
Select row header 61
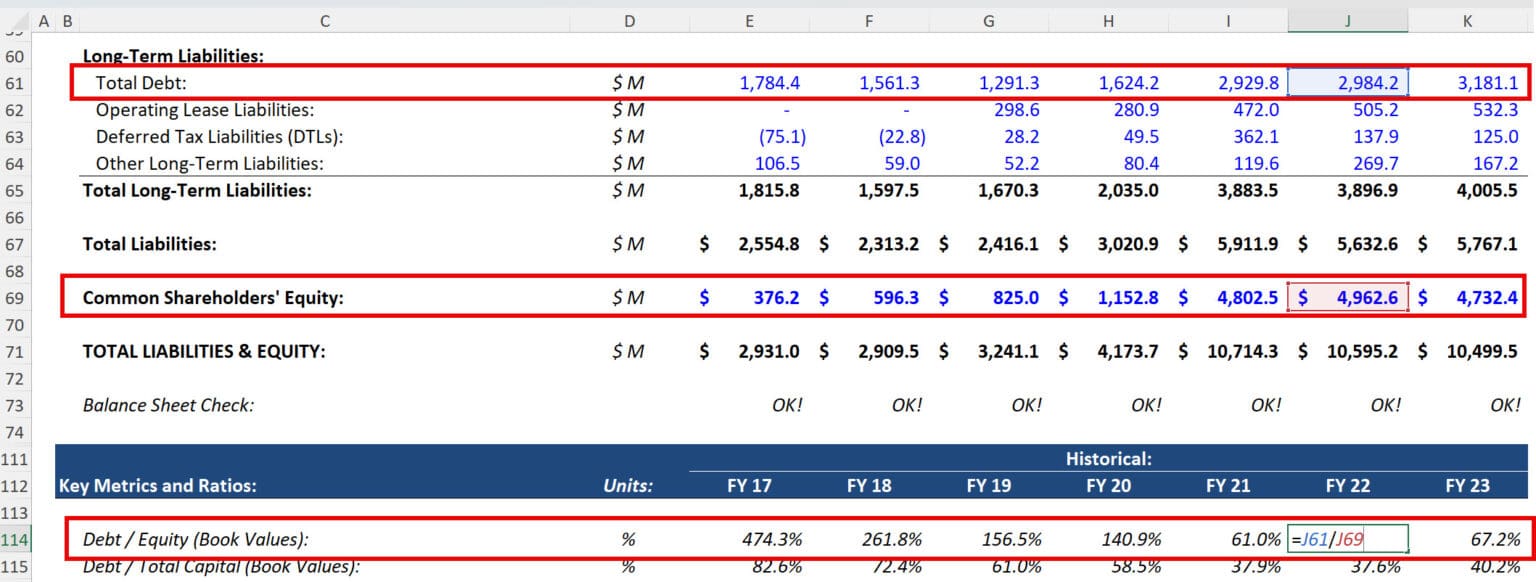pyautogui.click(x=15, y=83)
